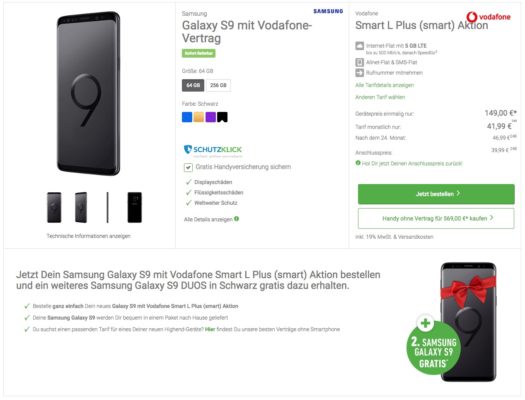
Task: Select the 64 GB size option
Action: pos(193,85)
